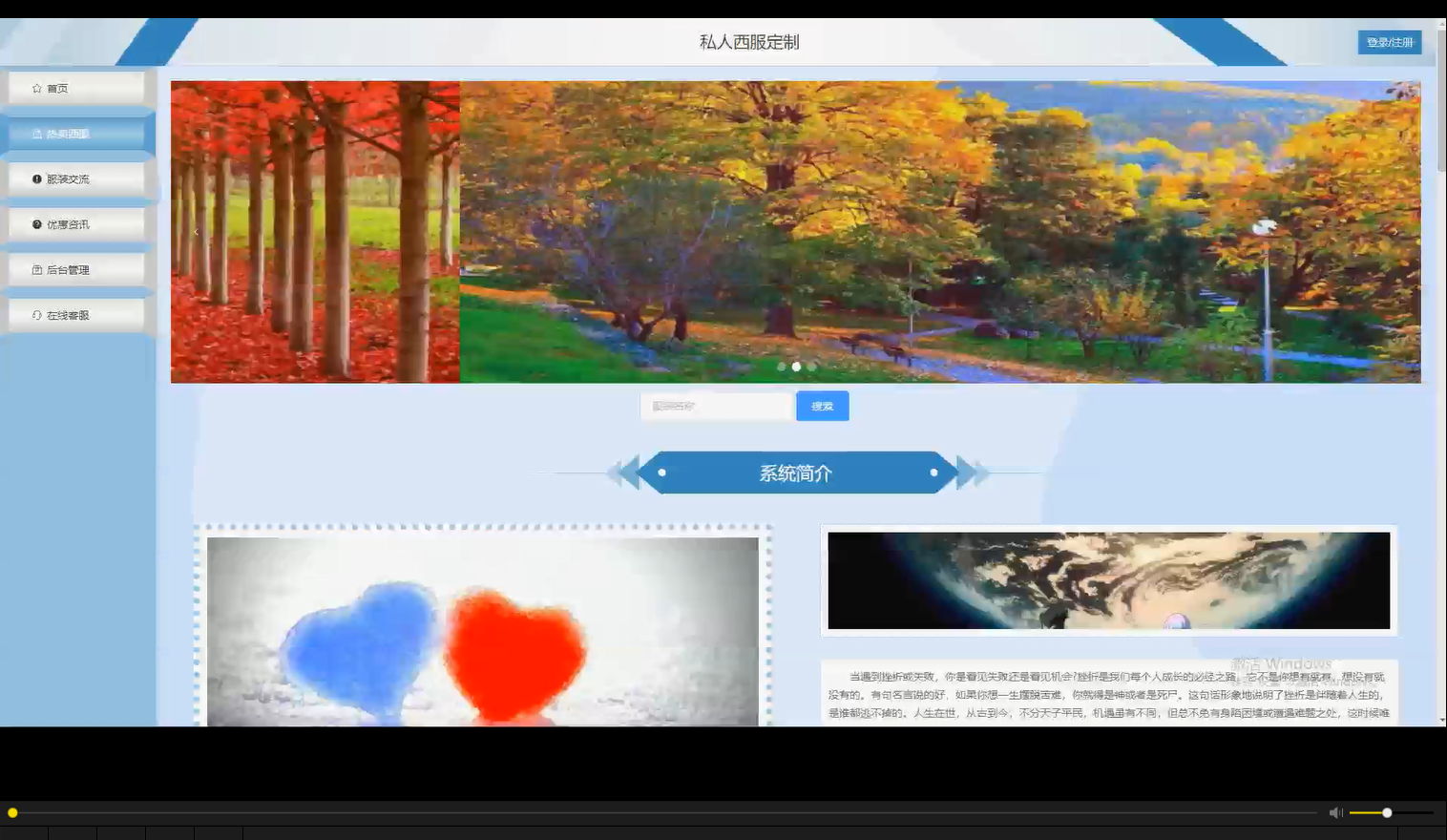This screenshot has height=840, width=1447.
Task: Focus the search input field beside 搜索
Action: click(718, 407)
